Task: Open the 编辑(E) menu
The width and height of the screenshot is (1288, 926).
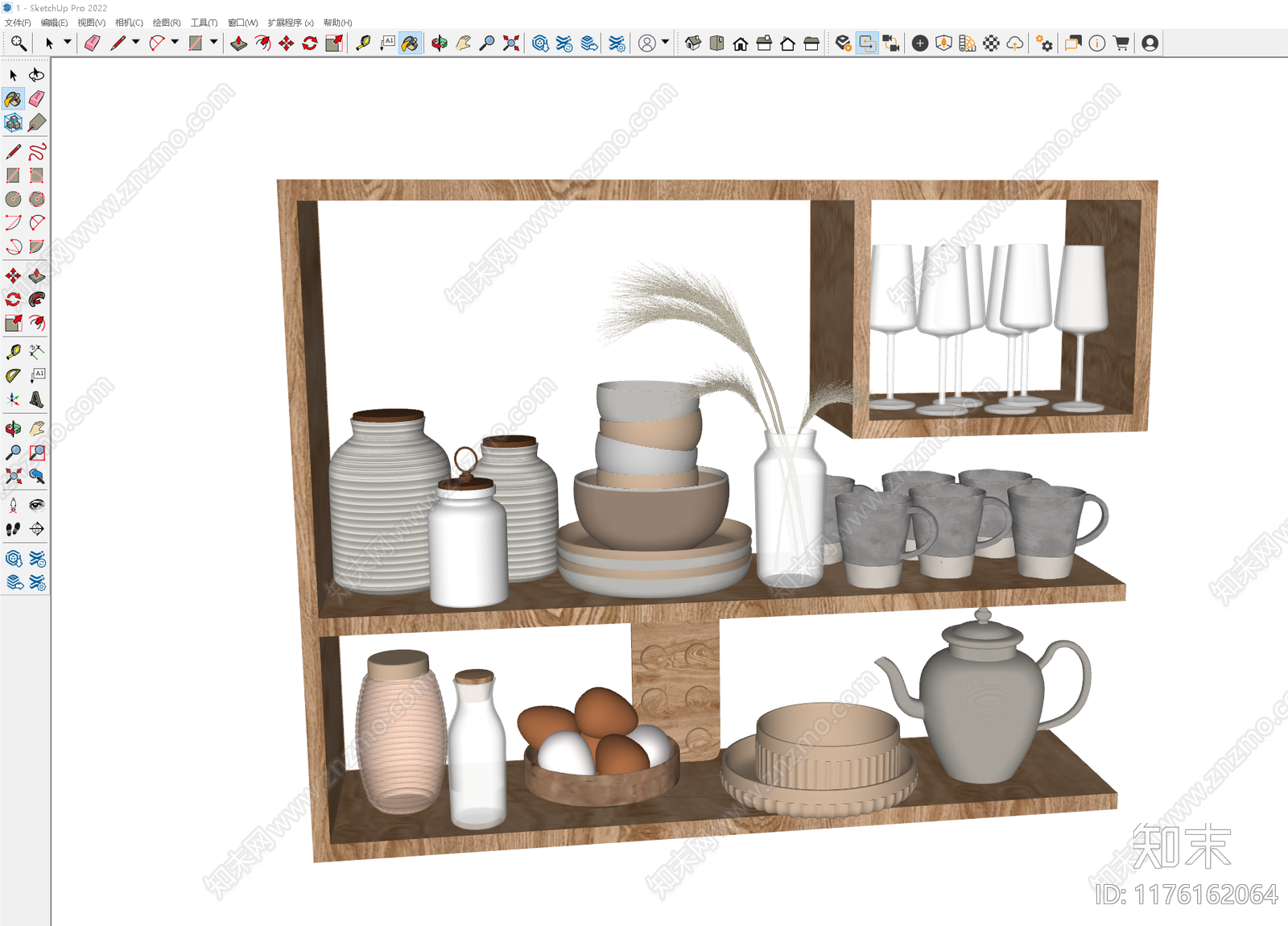Action: [x=54, y=23]
